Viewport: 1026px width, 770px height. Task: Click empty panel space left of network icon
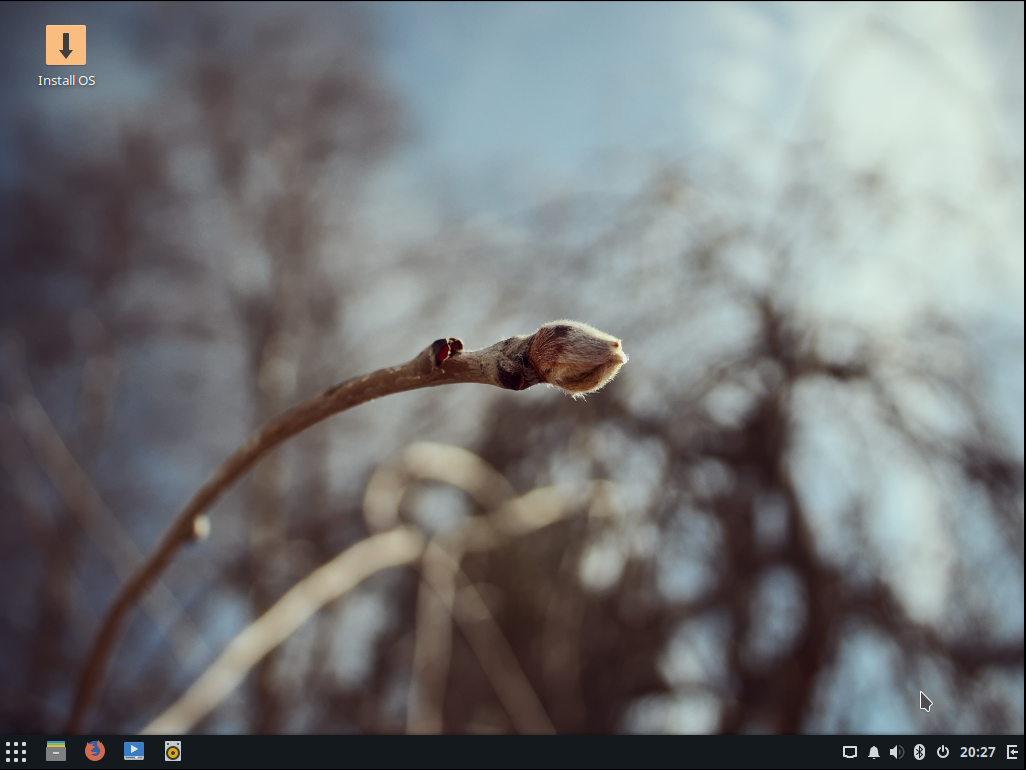(x=780, y=752)
